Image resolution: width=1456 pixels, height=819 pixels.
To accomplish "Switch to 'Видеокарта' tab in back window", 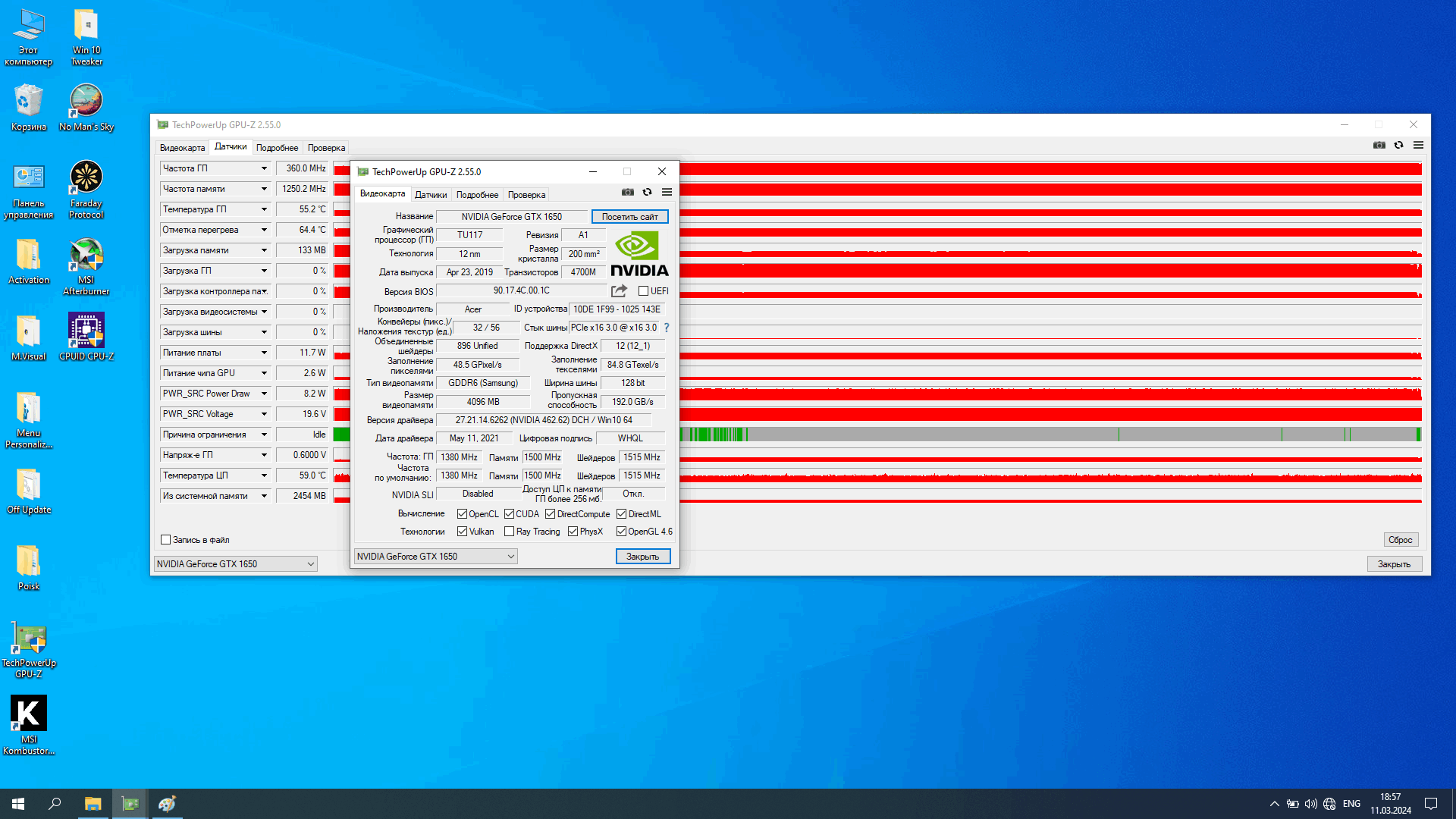I will click(182, 148).
